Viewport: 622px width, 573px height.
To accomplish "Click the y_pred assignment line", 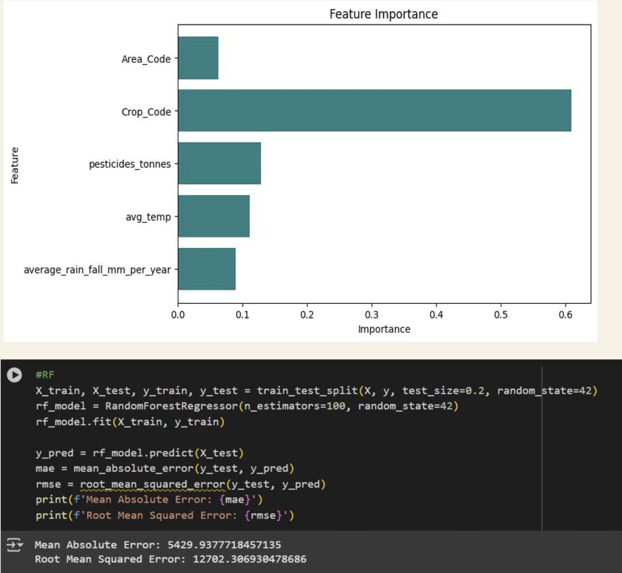I will [140, 453].
